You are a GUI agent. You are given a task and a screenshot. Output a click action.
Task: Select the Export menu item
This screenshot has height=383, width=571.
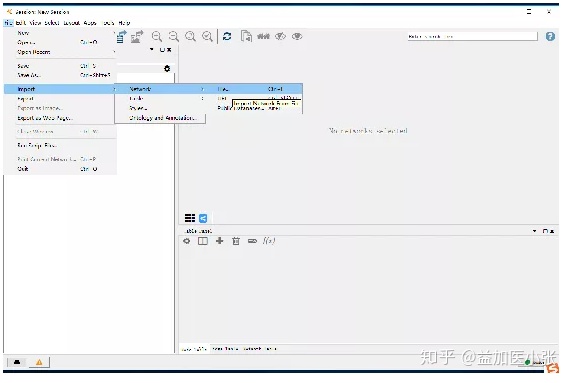click(60, 99)
